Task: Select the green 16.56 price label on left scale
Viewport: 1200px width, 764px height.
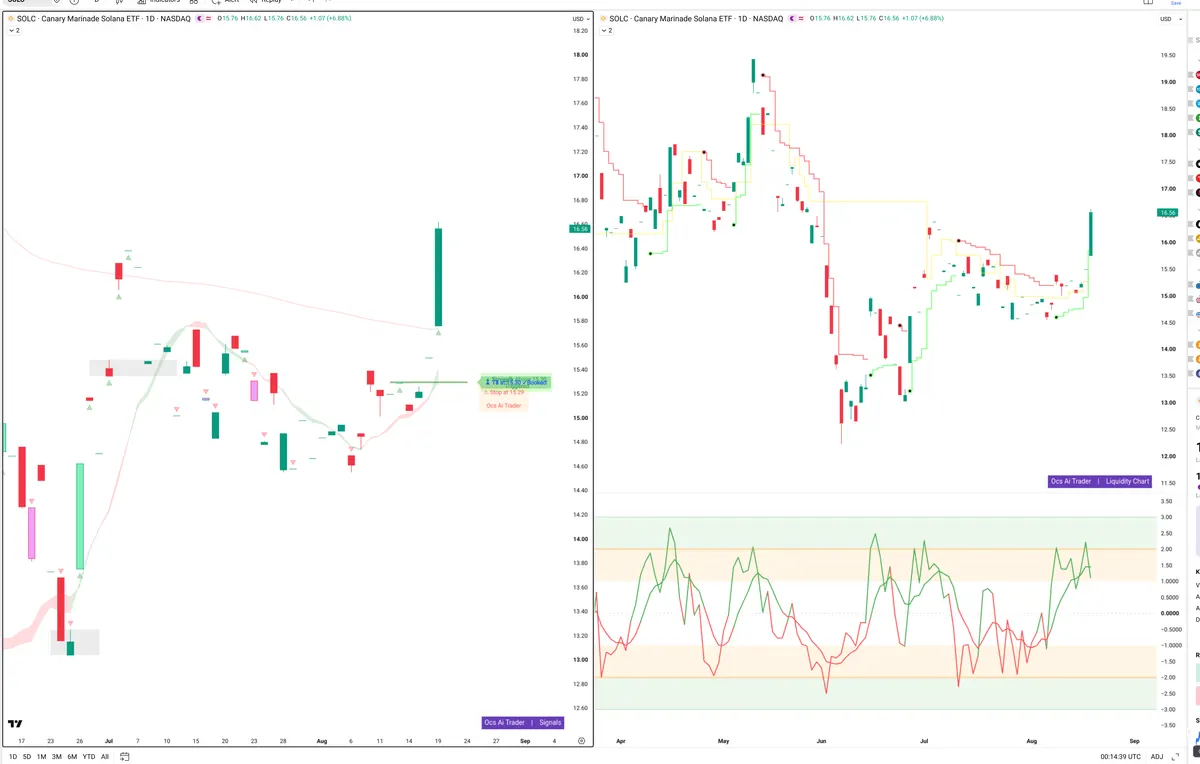Action: tap(579, 229)
